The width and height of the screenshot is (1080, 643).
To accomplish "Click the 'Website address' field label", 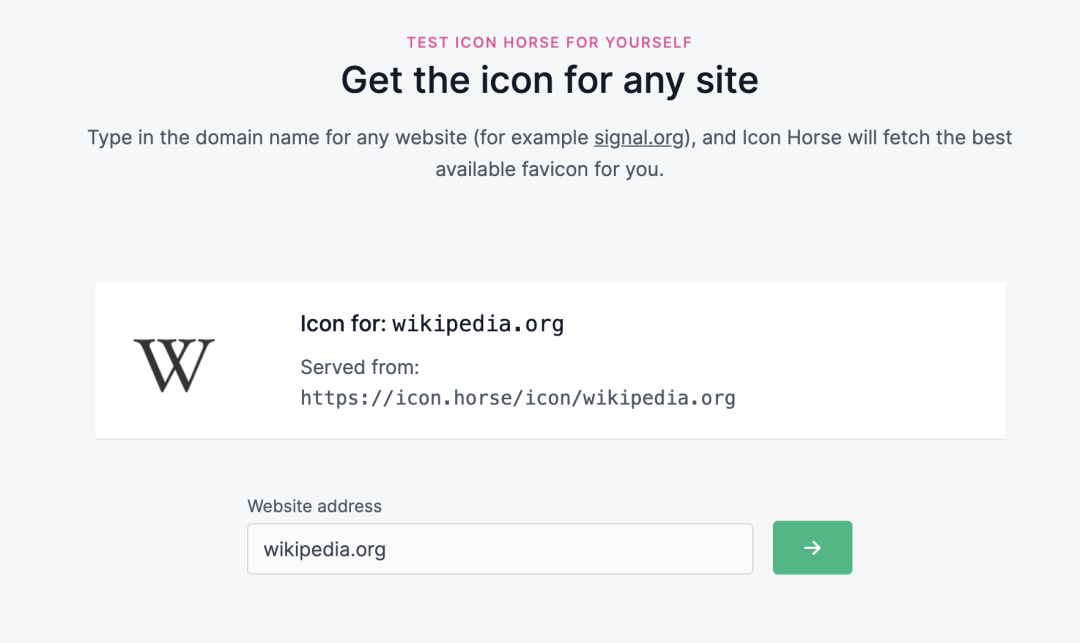I will 314,506.
